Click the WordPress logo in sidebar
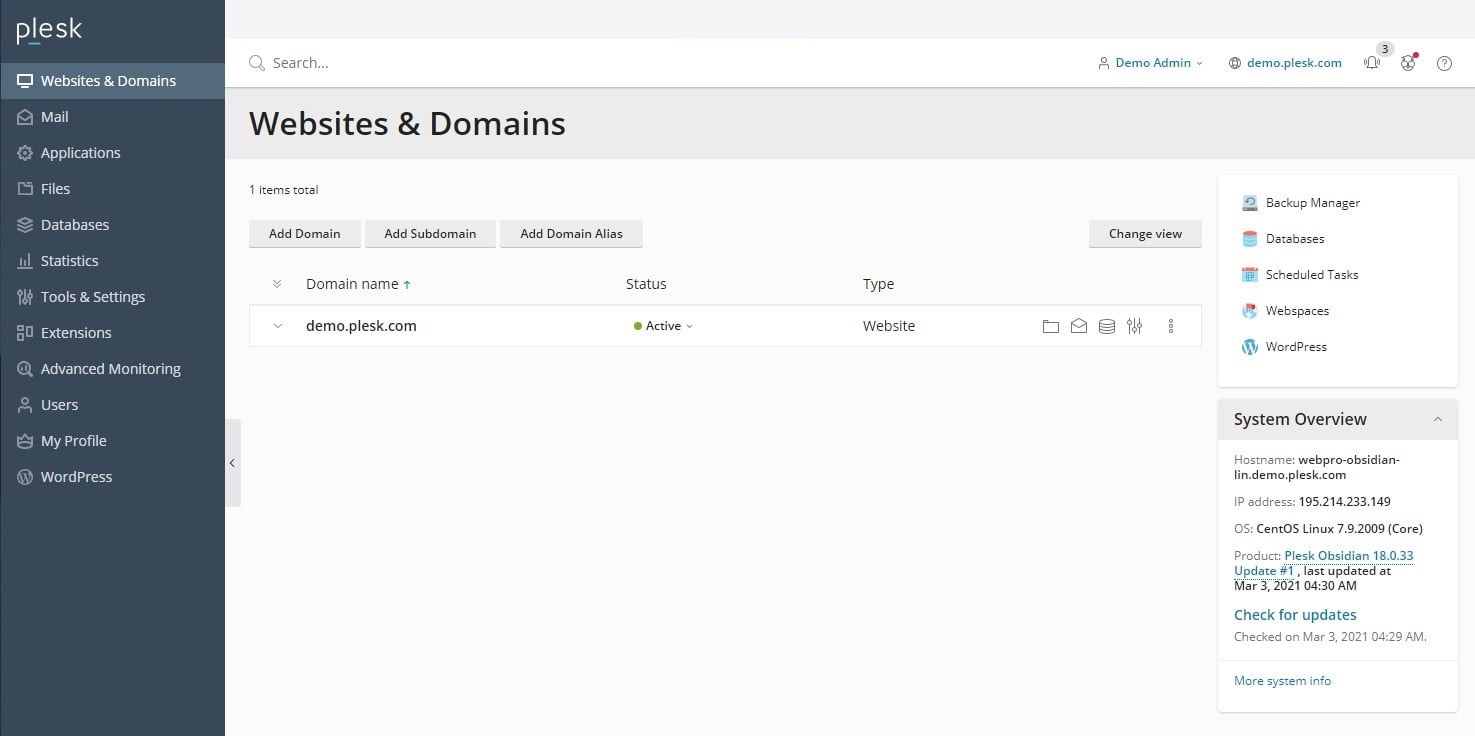 coord(25,477)
